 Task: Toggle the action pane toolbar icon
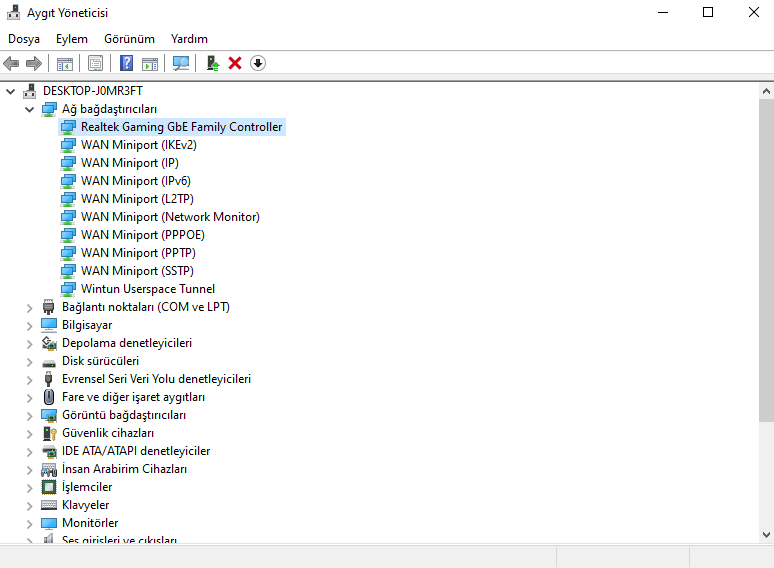pyautogui.click(x=150, y=63)
